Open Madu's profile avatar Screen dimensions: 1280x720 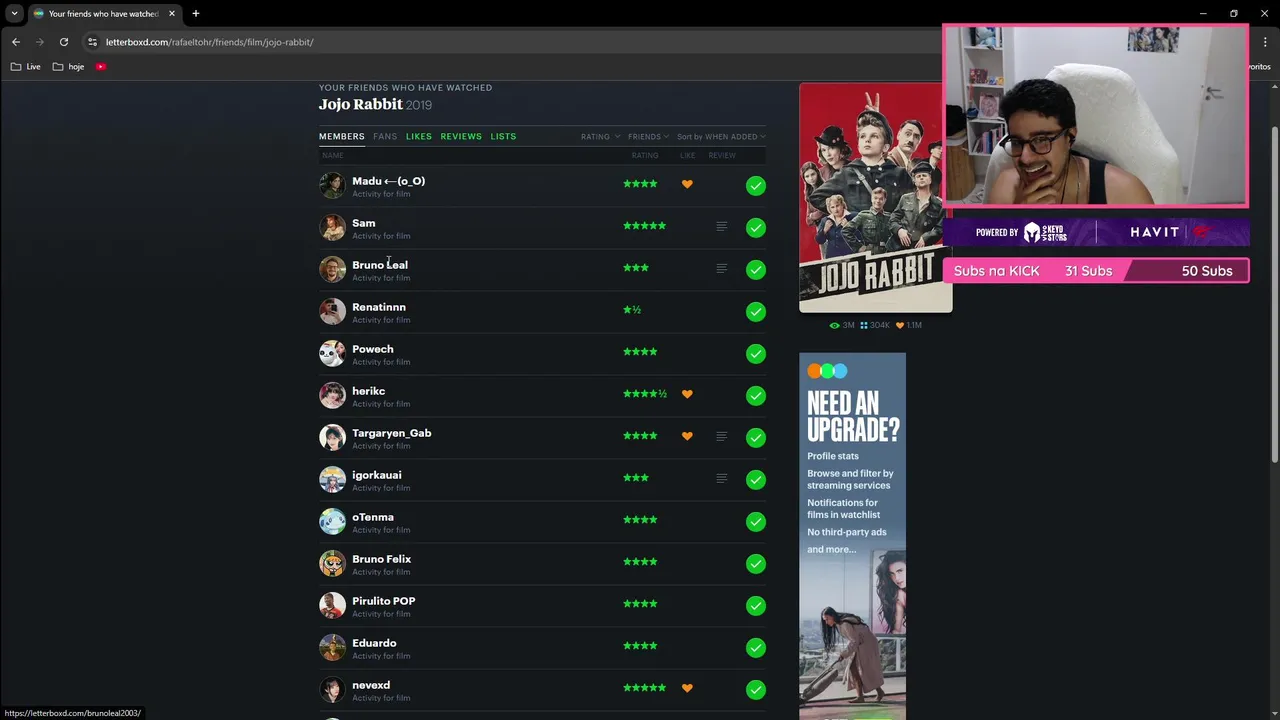(332, 185)
